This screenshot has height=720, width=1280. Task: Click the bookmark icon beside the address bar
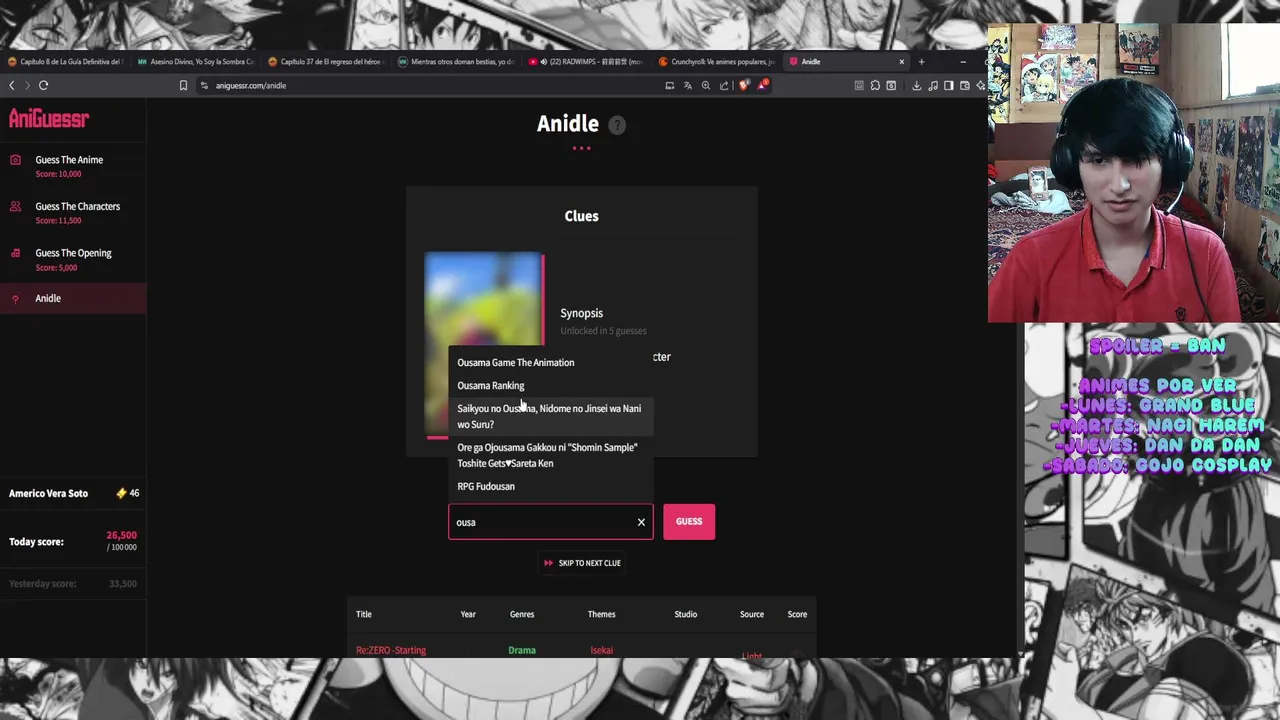pyautogui.click(x=183, y=86)
